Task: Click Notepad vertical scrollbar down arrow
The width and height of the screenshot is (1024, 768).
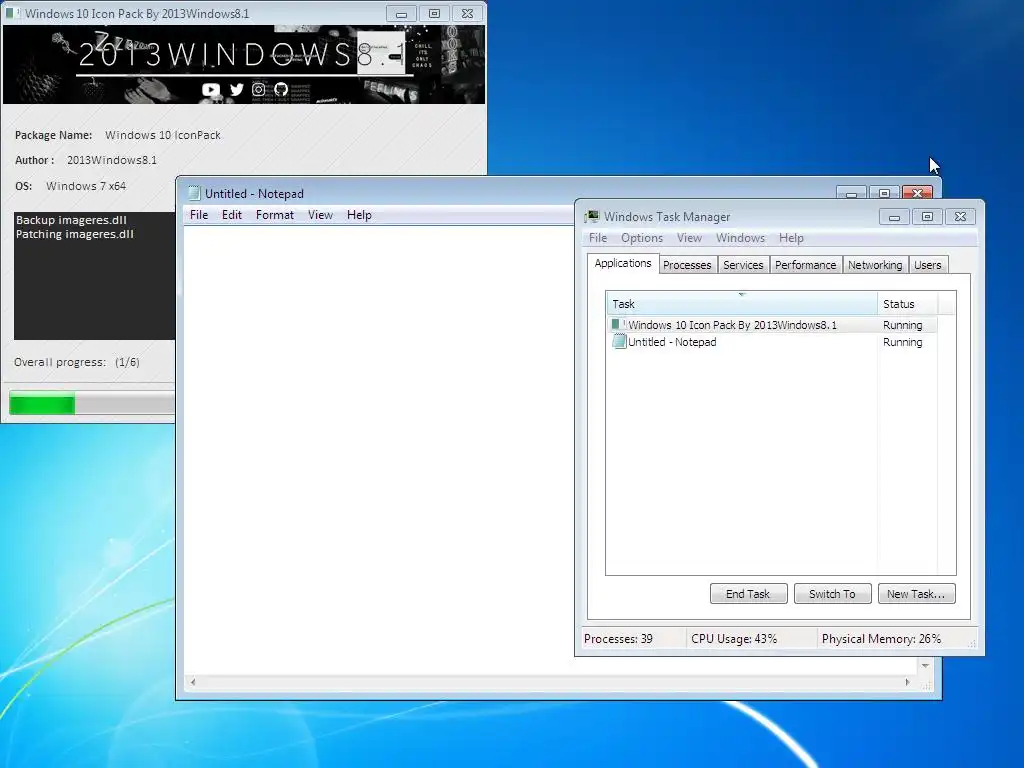Action: click(925, 665)
